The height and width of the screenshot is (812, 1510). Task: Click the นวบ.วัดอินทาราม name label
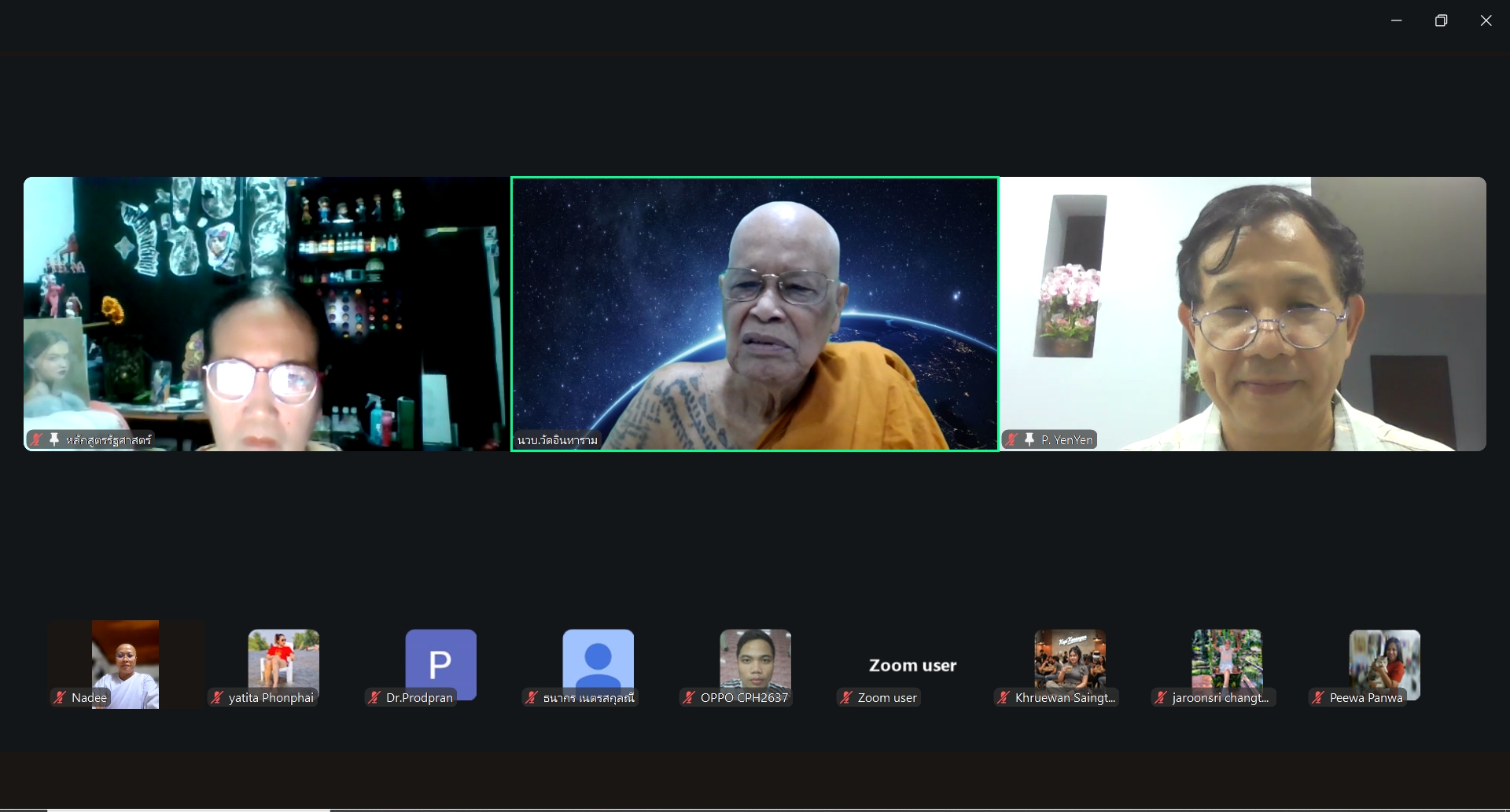click(x=558, y=440)
